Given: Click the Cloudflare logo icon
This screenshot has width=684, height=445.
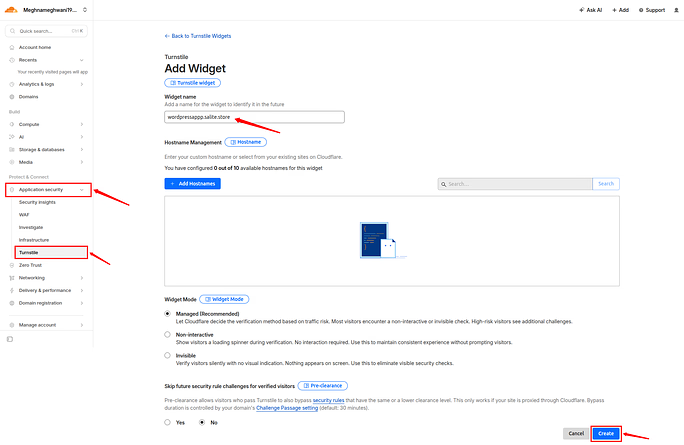Looking at the screenshot, I should tap(11, 10).
